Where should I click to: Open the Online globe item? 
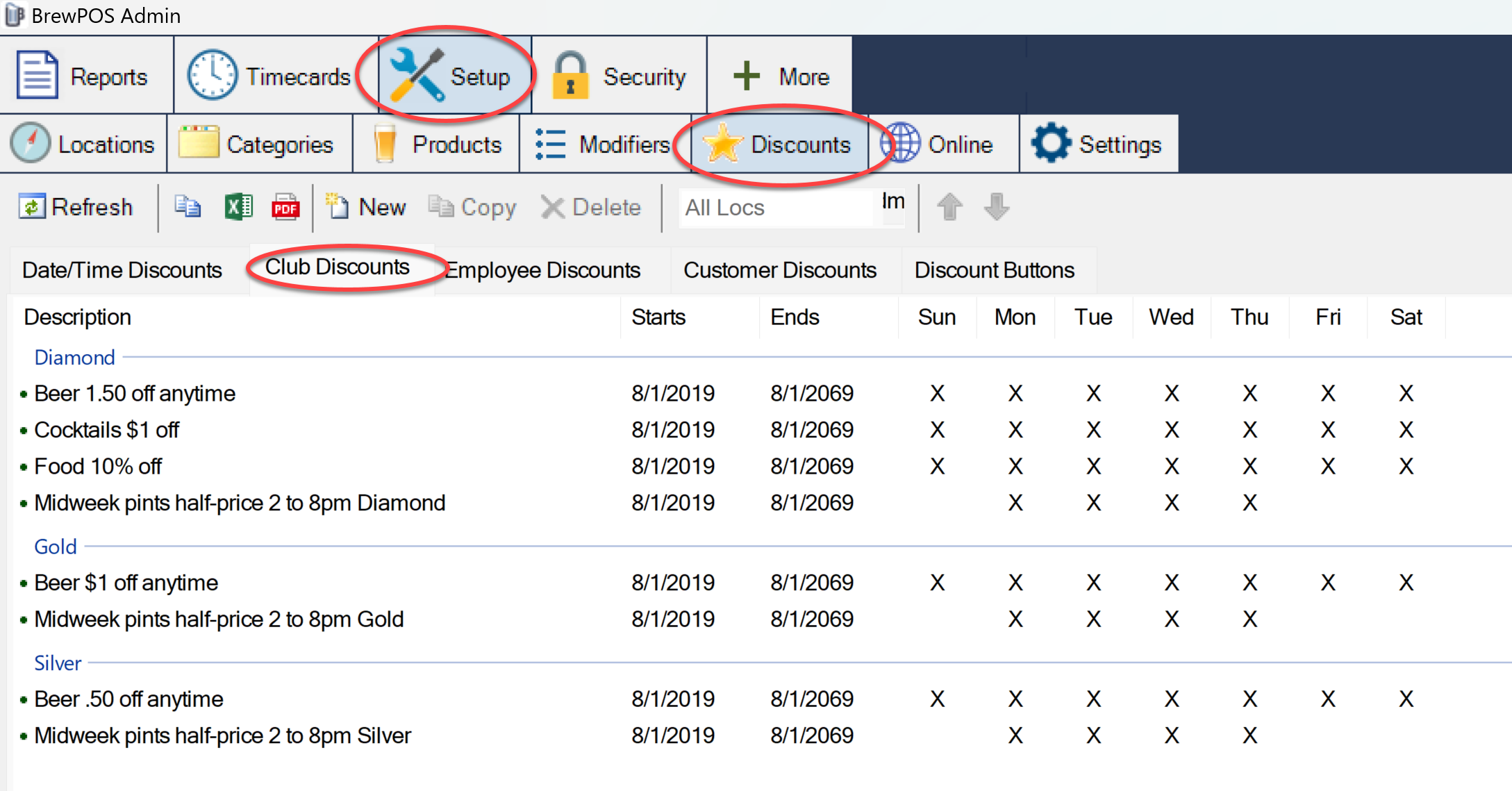(944, 144)
